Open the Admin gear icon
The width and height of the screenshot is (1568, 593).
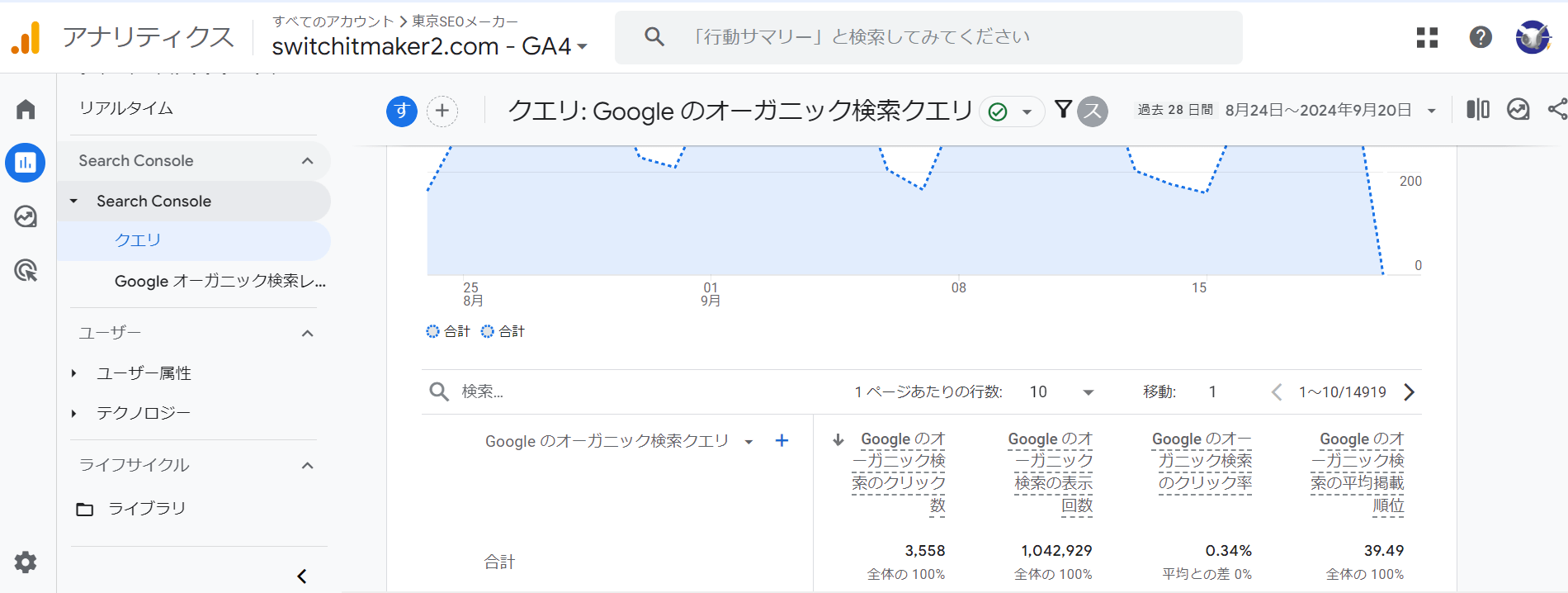[26, 562]
